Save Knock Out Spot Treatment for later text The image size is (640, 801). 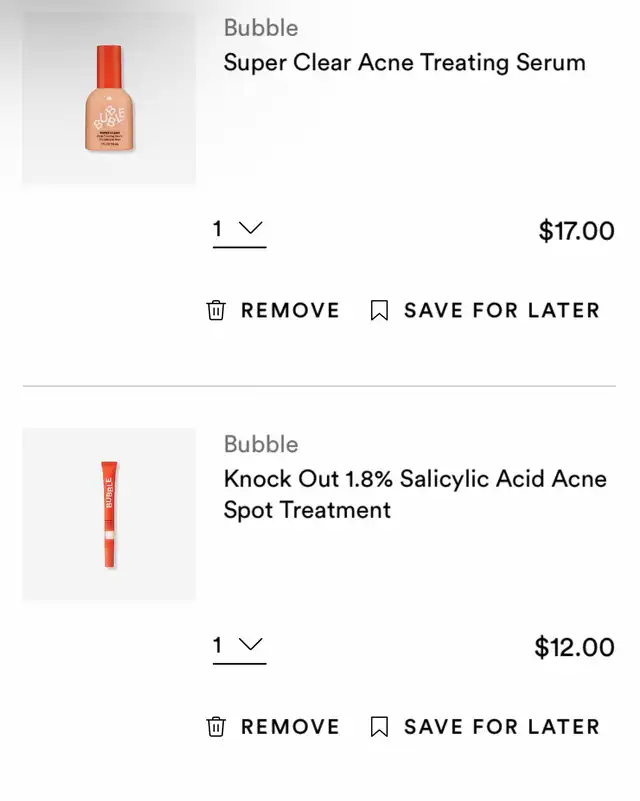502,726
